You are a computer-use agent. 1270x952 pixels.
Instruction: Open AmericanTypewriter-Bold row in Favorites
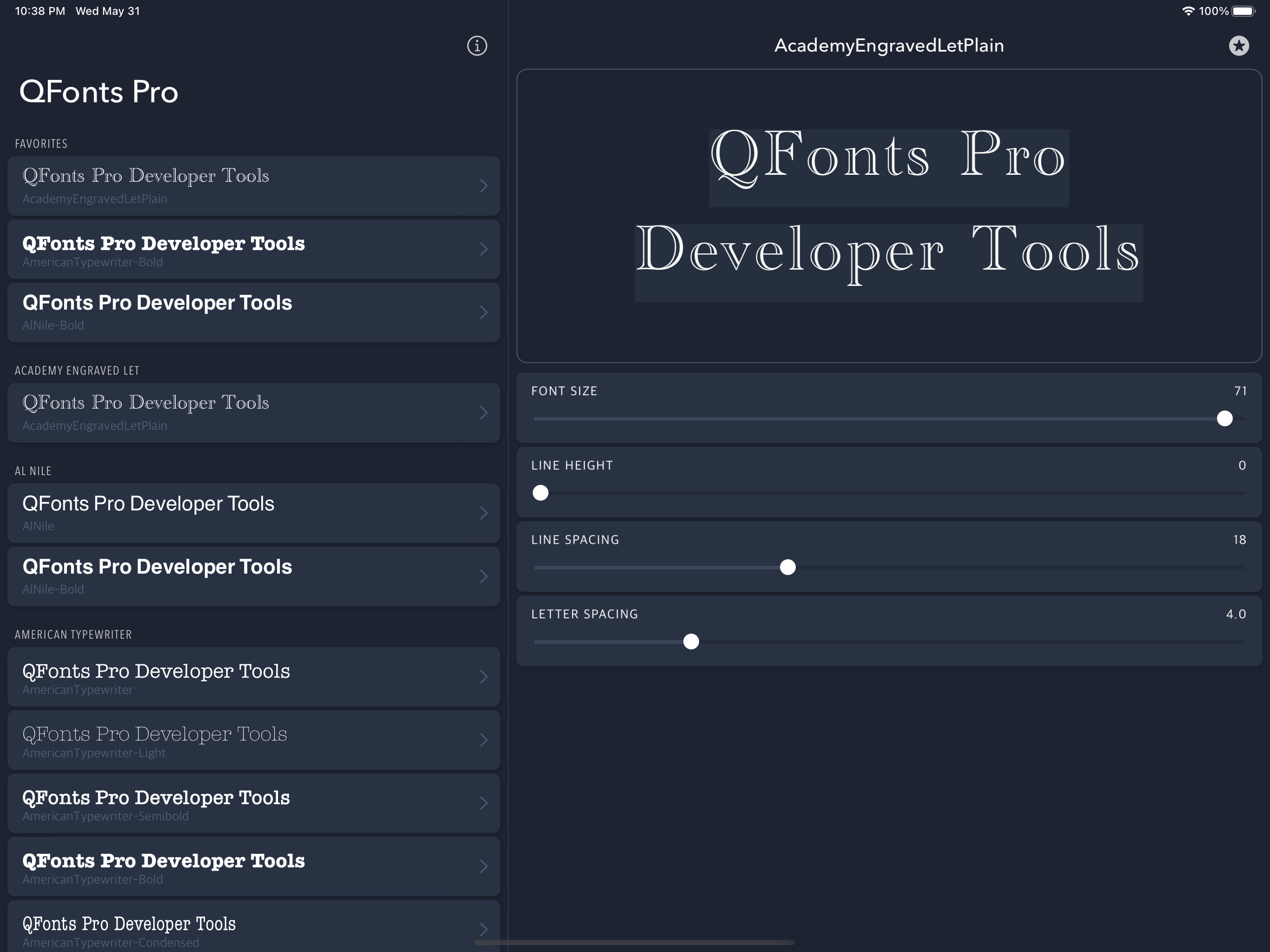coord(254,249)
